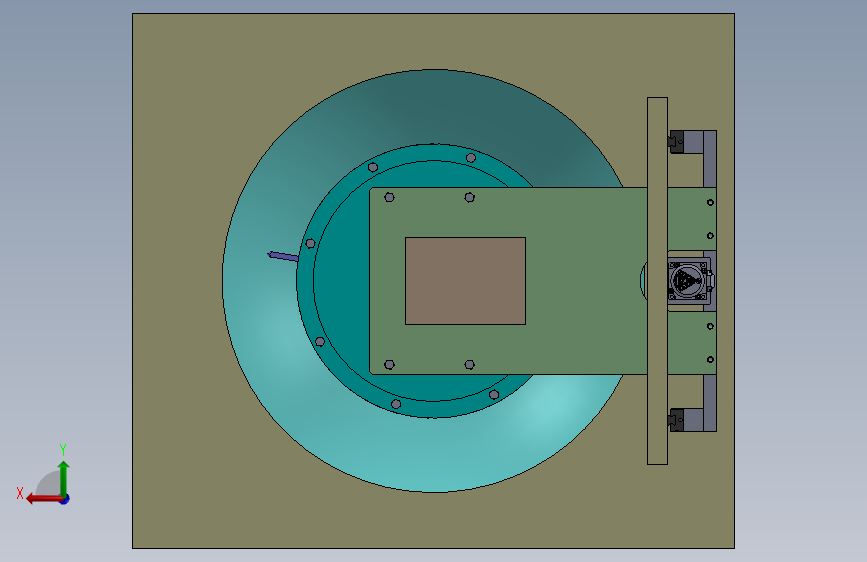867x562 pixels.
Task: Click the green Y axis of orientation triad
Action: pyautogui.click(x=64, y=478)
